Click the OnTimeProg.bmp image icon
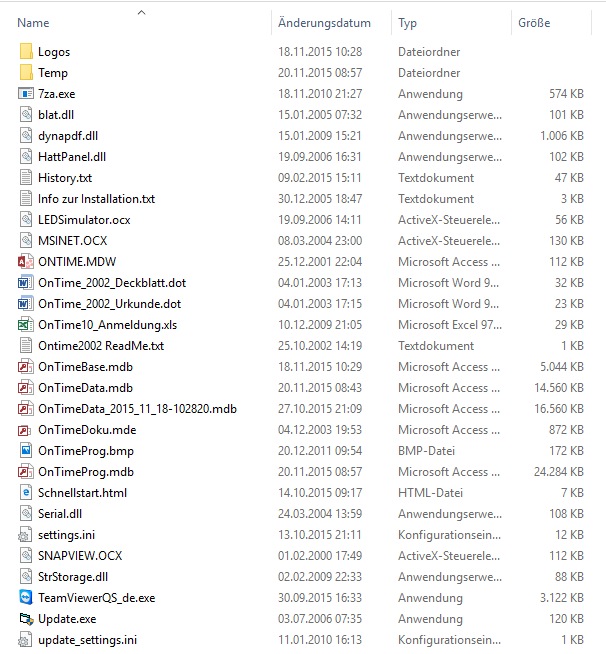The image size is (606, 654). [x=26, y=450]
